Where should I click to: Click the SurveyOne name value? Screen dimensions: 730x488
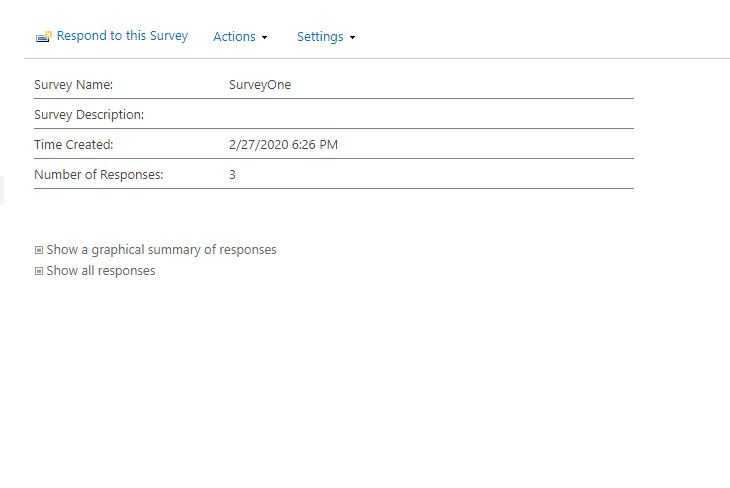(x=260, y=85)
